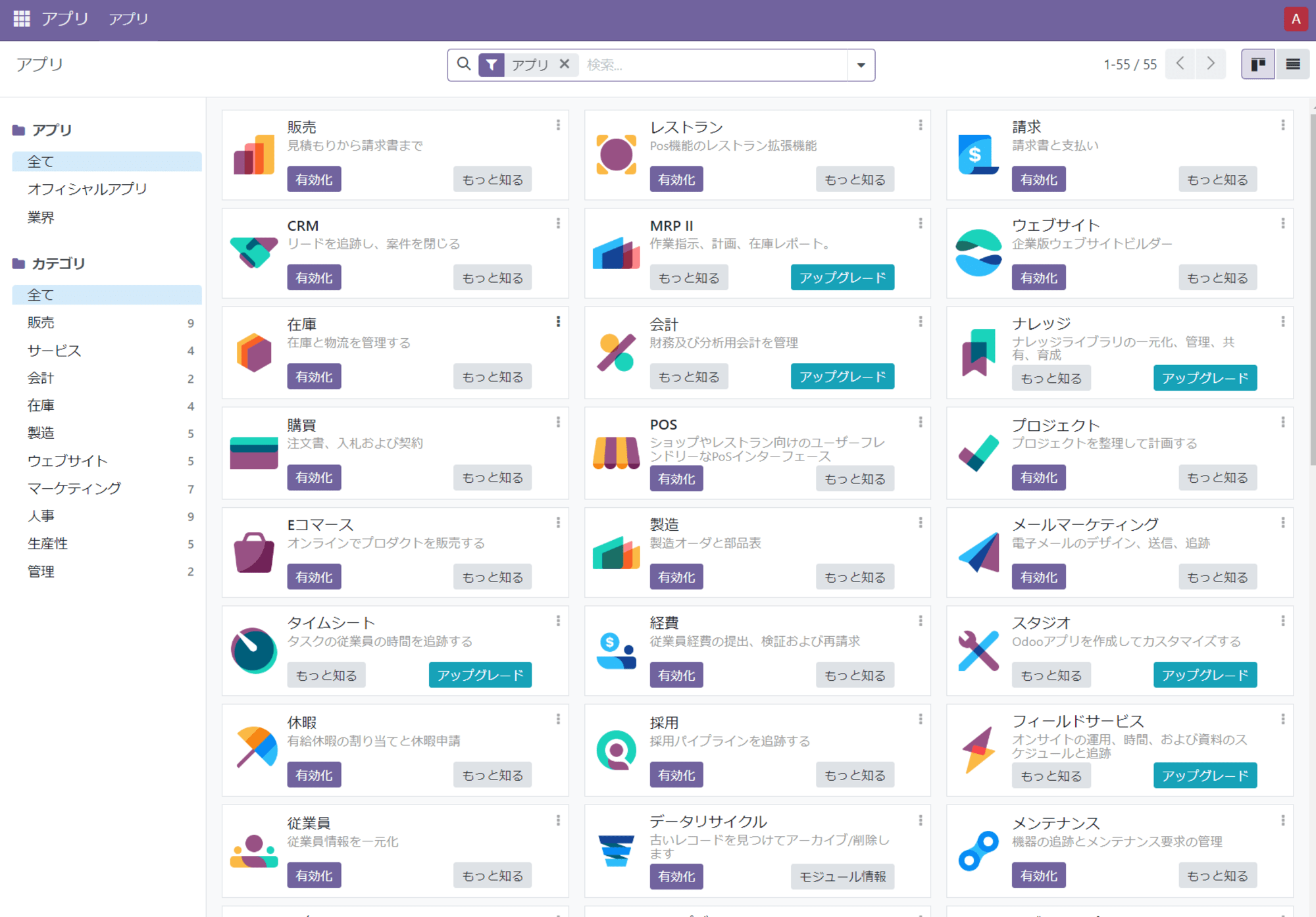This screenshot has width=1316, height=917.
Task: Click the ウェブサイト app icon
Action: [978, 253]
